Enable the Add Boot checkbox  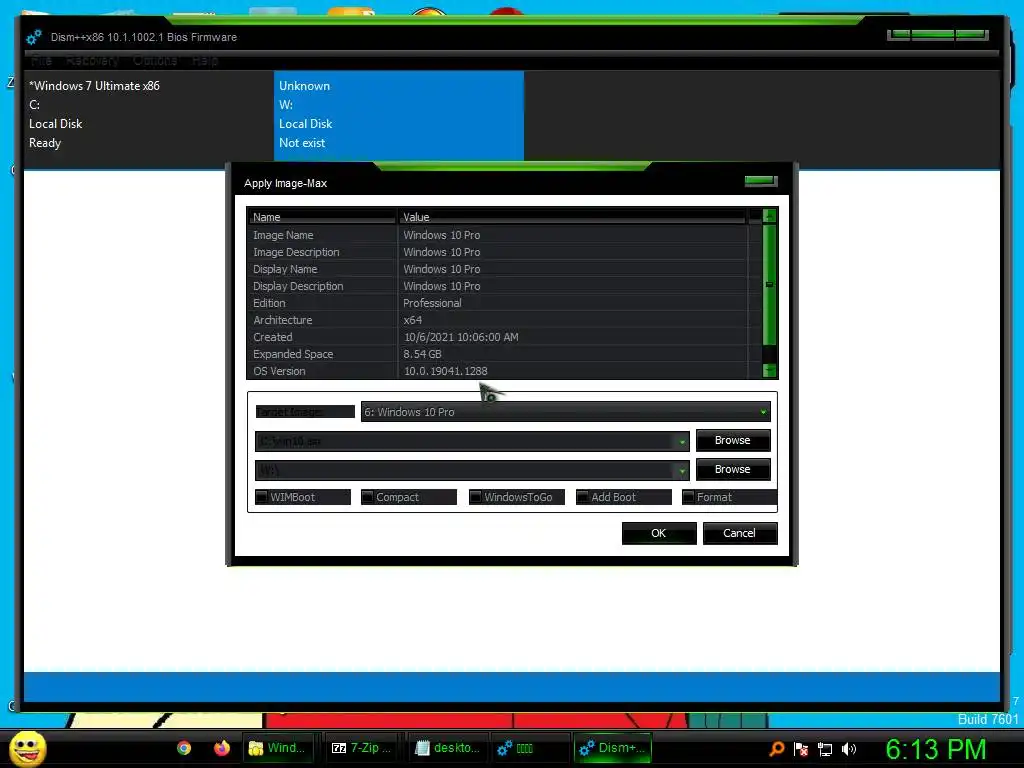[x=583, y=497]
